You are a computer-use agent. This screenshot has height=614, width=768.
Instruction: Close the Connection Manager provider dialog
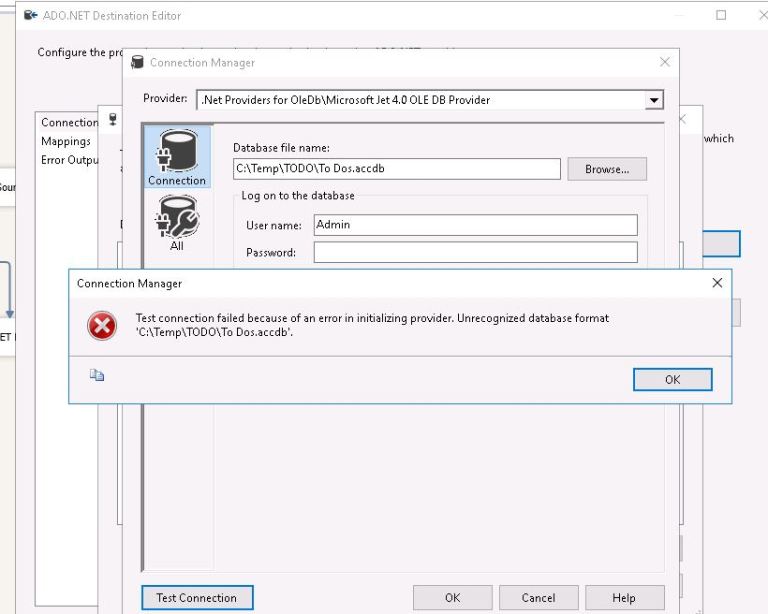coord(665,62)
